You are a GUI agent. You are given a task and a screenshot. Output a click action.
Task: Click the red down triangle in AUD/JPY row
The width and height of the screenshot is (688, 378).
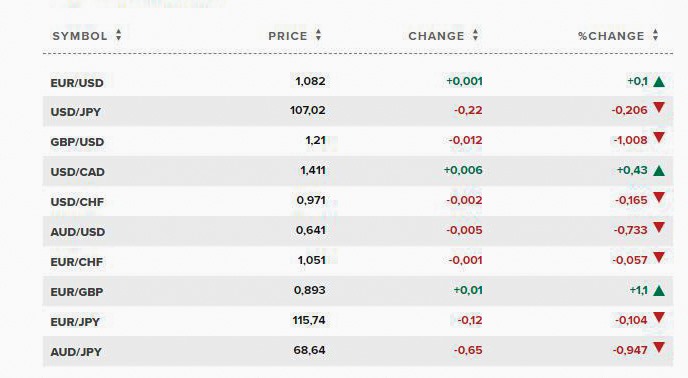tap(659, 348)
